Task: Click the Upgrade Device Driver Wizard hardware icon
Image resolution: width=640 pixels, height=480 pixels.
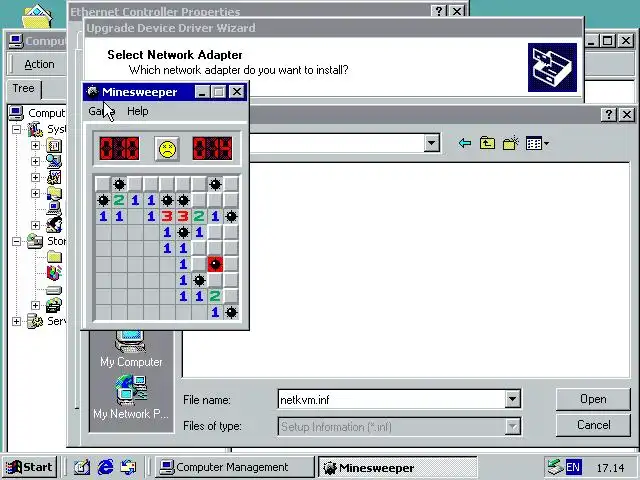Action: pos(552,67)
